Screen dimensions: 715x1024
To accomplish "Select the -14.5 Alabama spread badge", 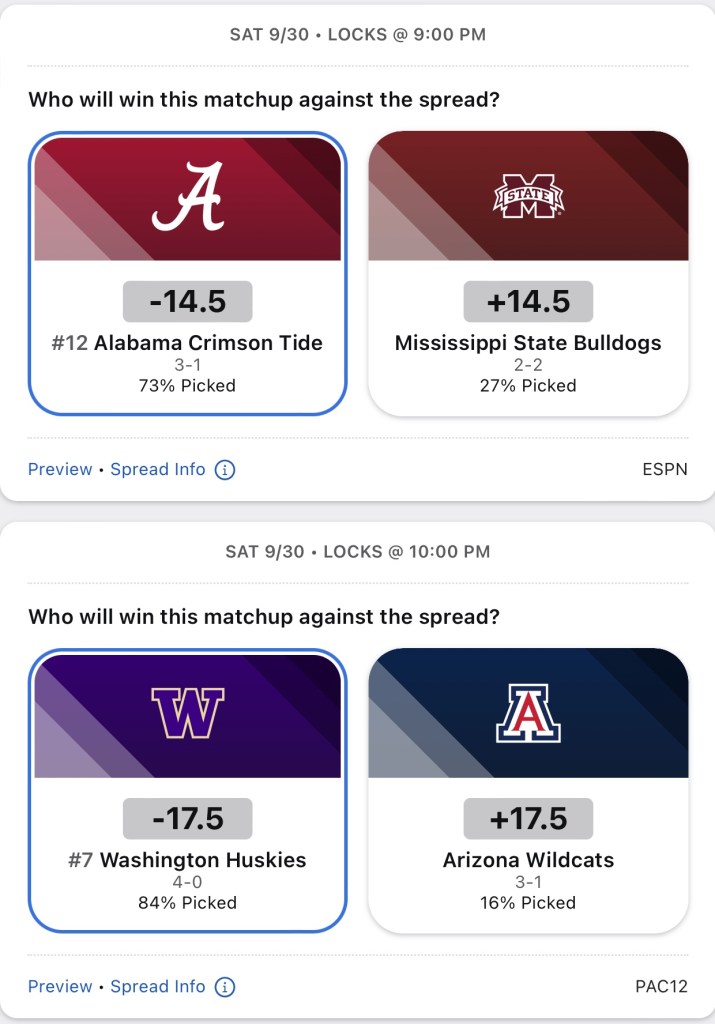I will pos(188,301).
